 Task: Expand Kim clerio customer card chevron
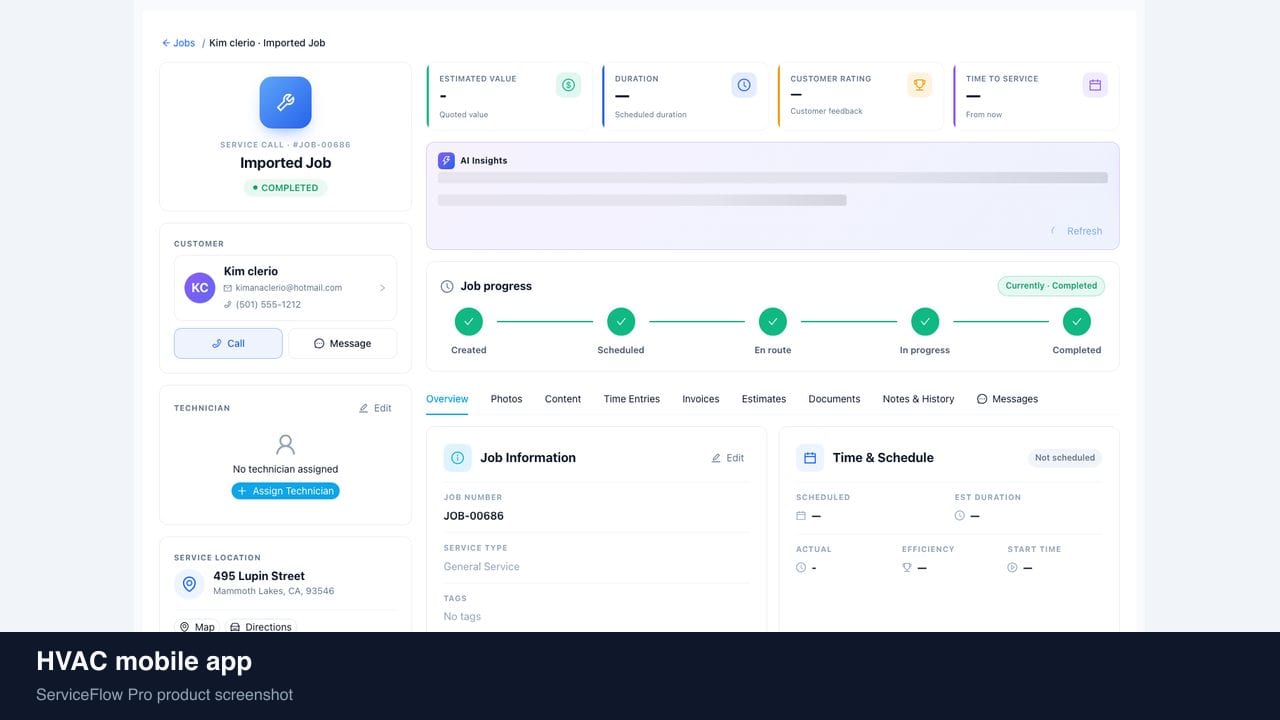click(x=382, y=288)
